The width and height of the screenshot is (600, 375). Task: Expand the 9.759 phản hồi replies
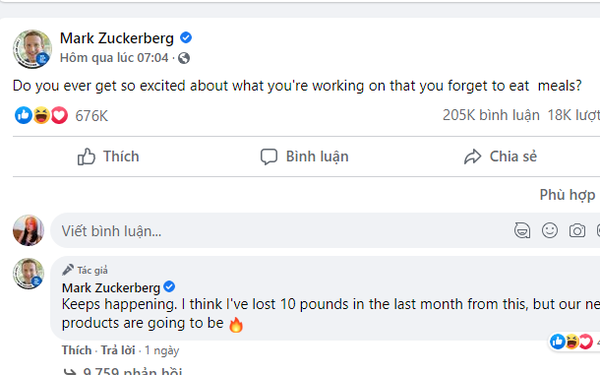pyautogui.click(x=123, y=371)
